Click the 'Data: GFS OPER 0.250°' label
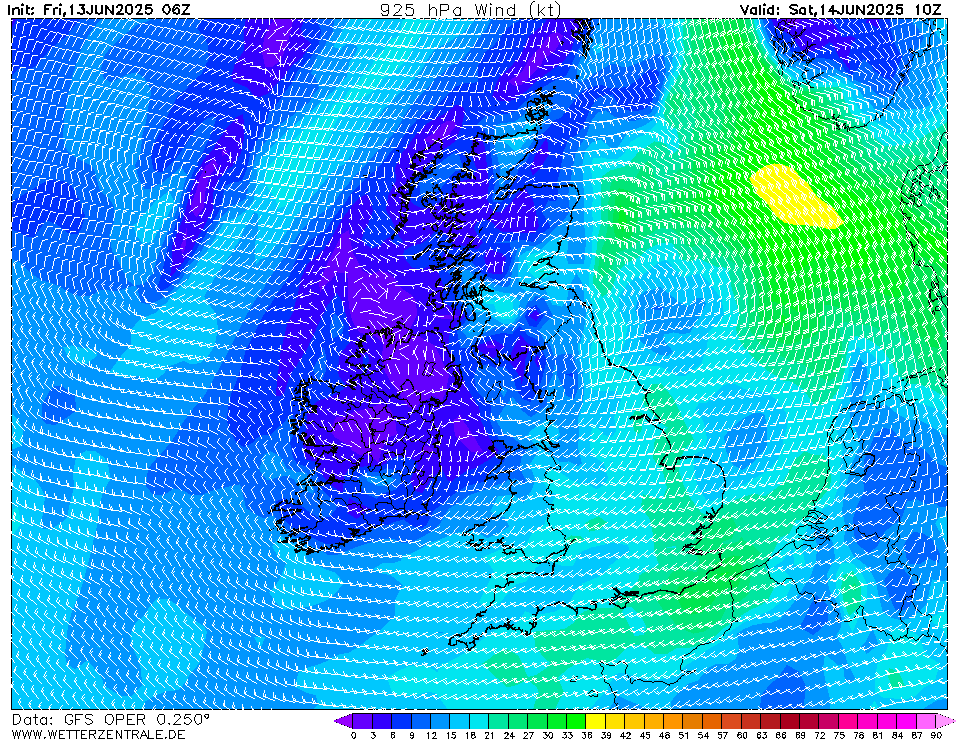Screen dimensions: 959x741 (x=111, y=720)
